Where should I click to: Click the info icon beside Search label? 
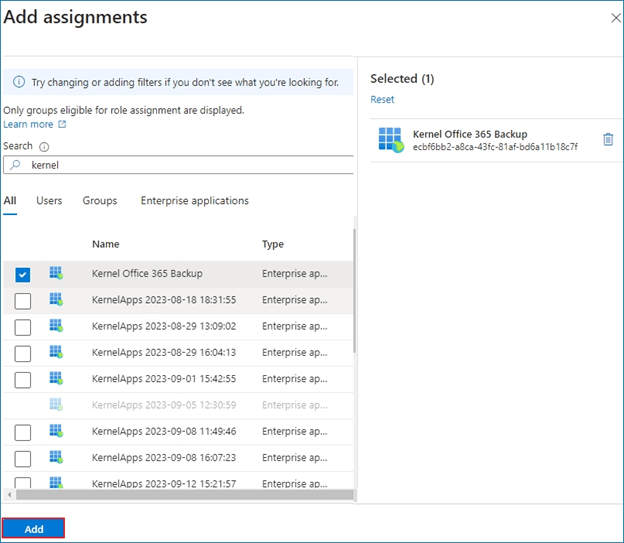[44, 146]
